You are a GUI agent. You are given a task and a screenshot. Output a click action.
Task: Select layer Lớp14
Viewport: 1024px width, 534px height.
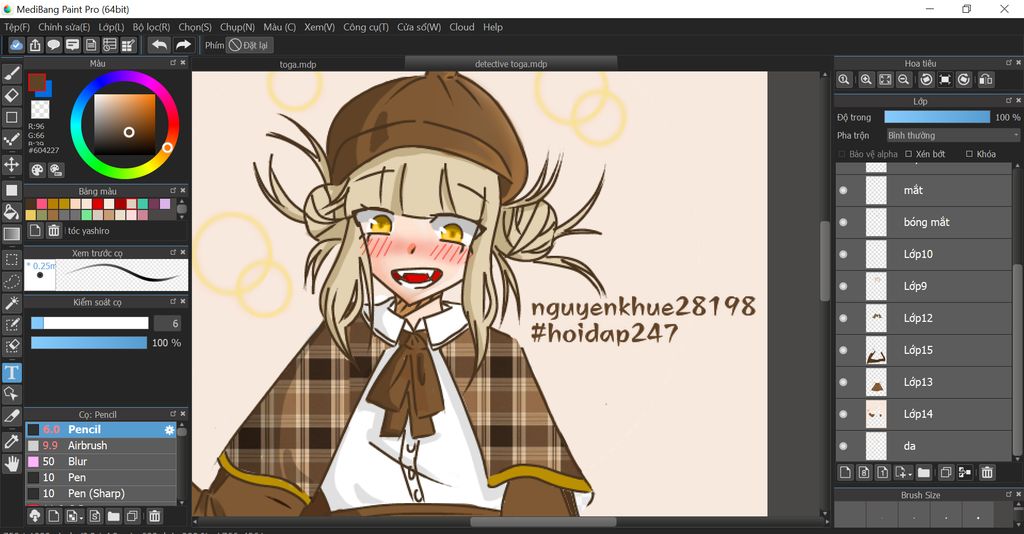[x=924, y=414]
